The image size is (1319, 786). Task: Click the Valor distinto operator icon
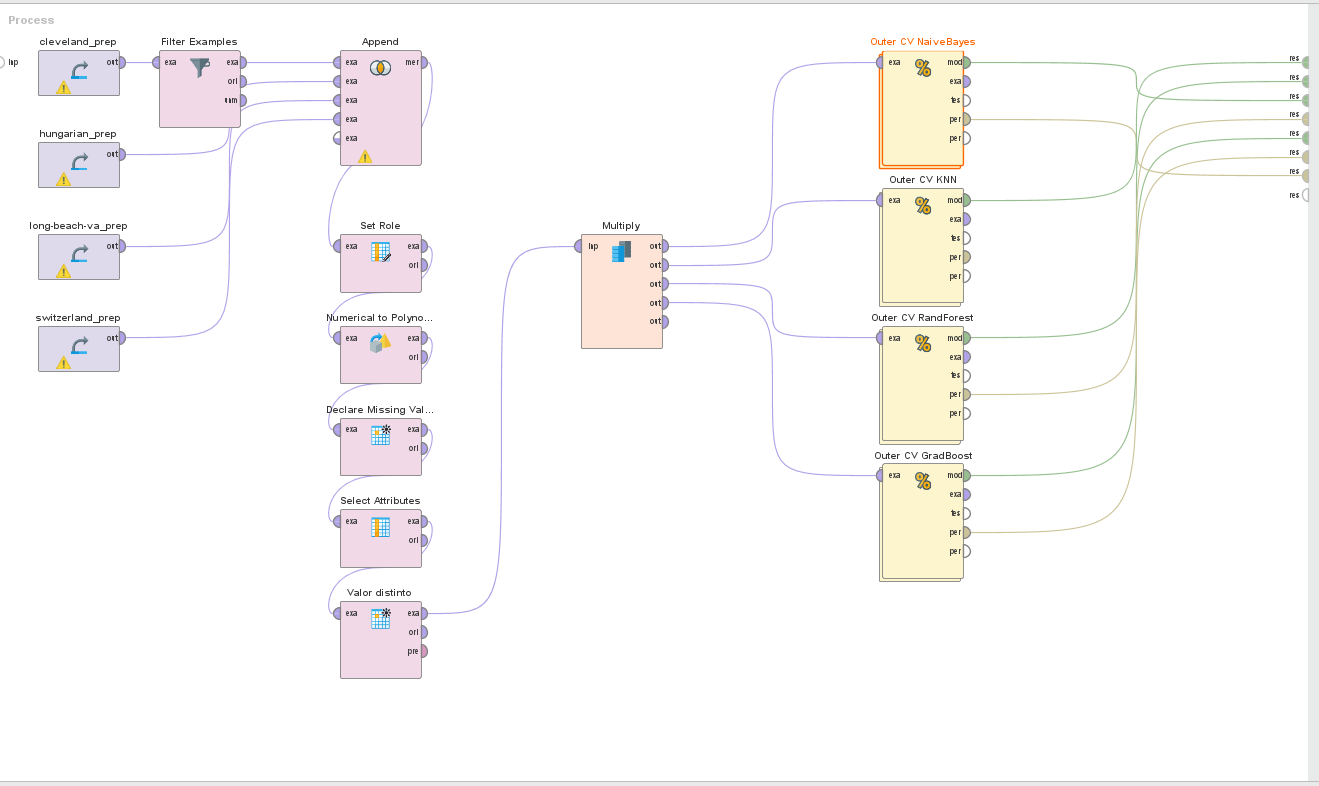tap(380, 619)
